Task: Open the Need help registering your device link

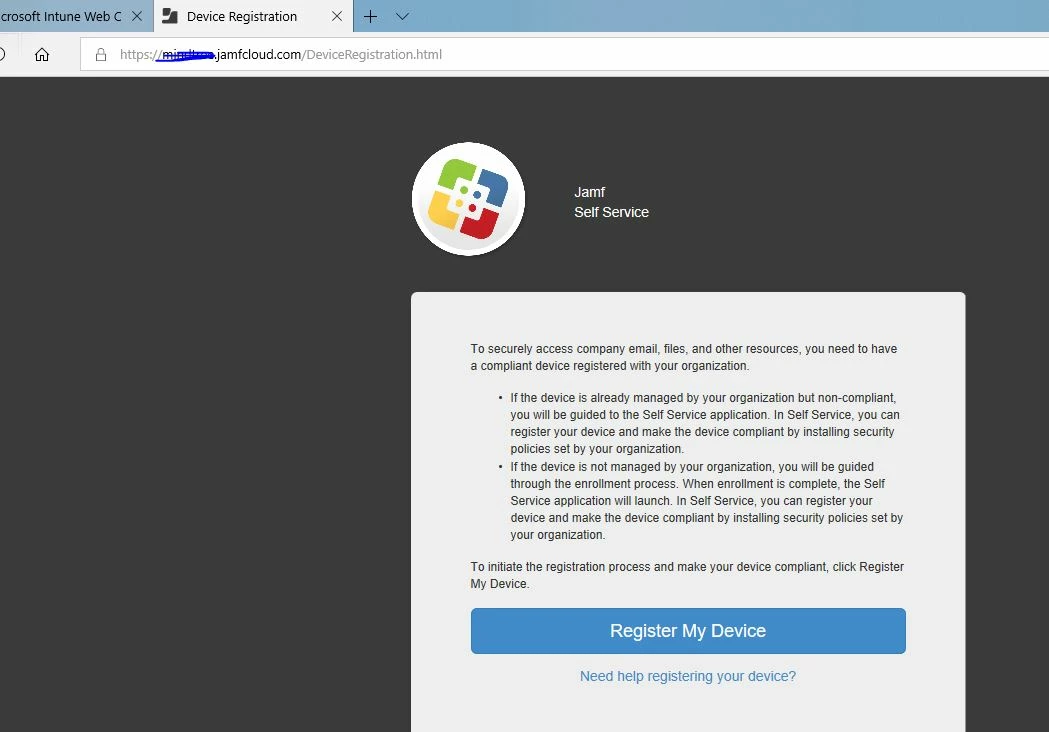Action: point(688,676)
